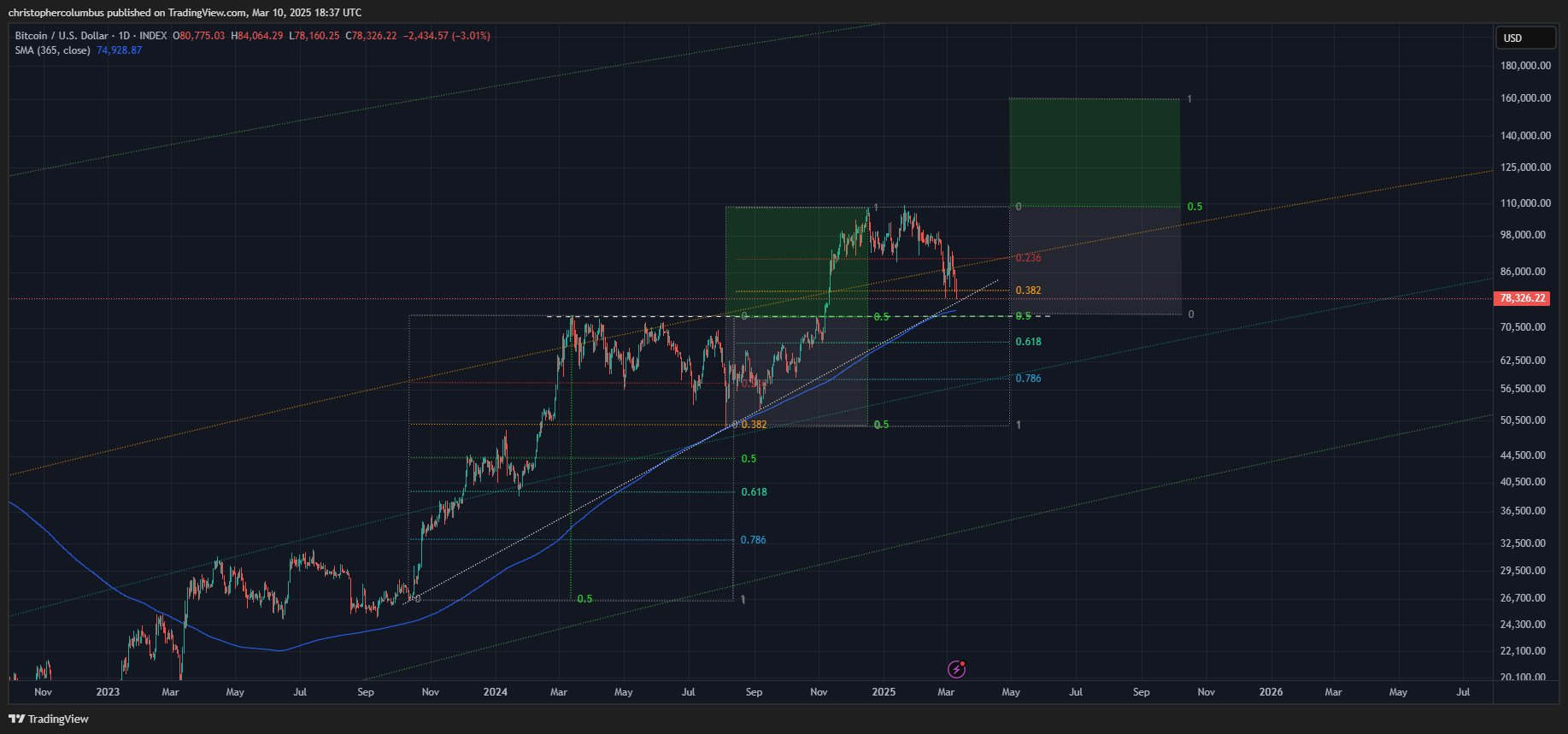Click the 0.236 red retracement label

pyautogui.click(x=1028, y=258)
